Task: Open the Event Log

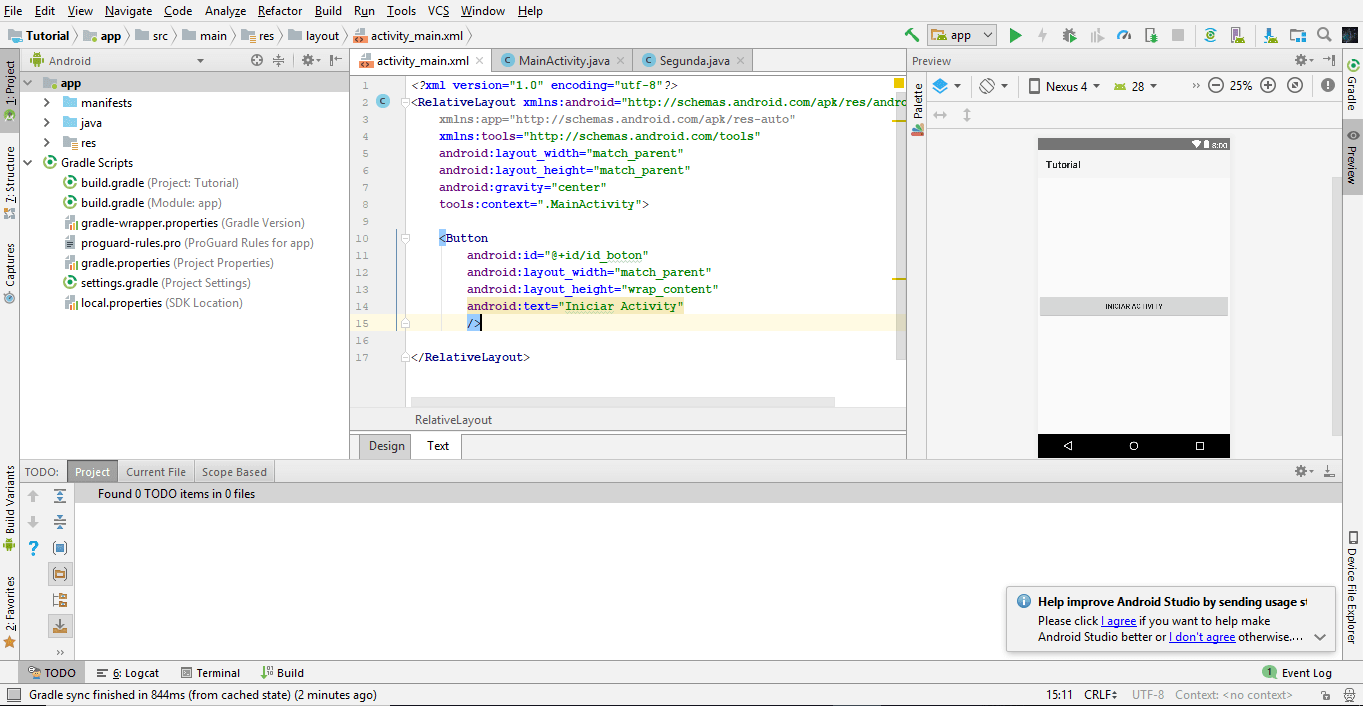Action: tap(1297, 672)
